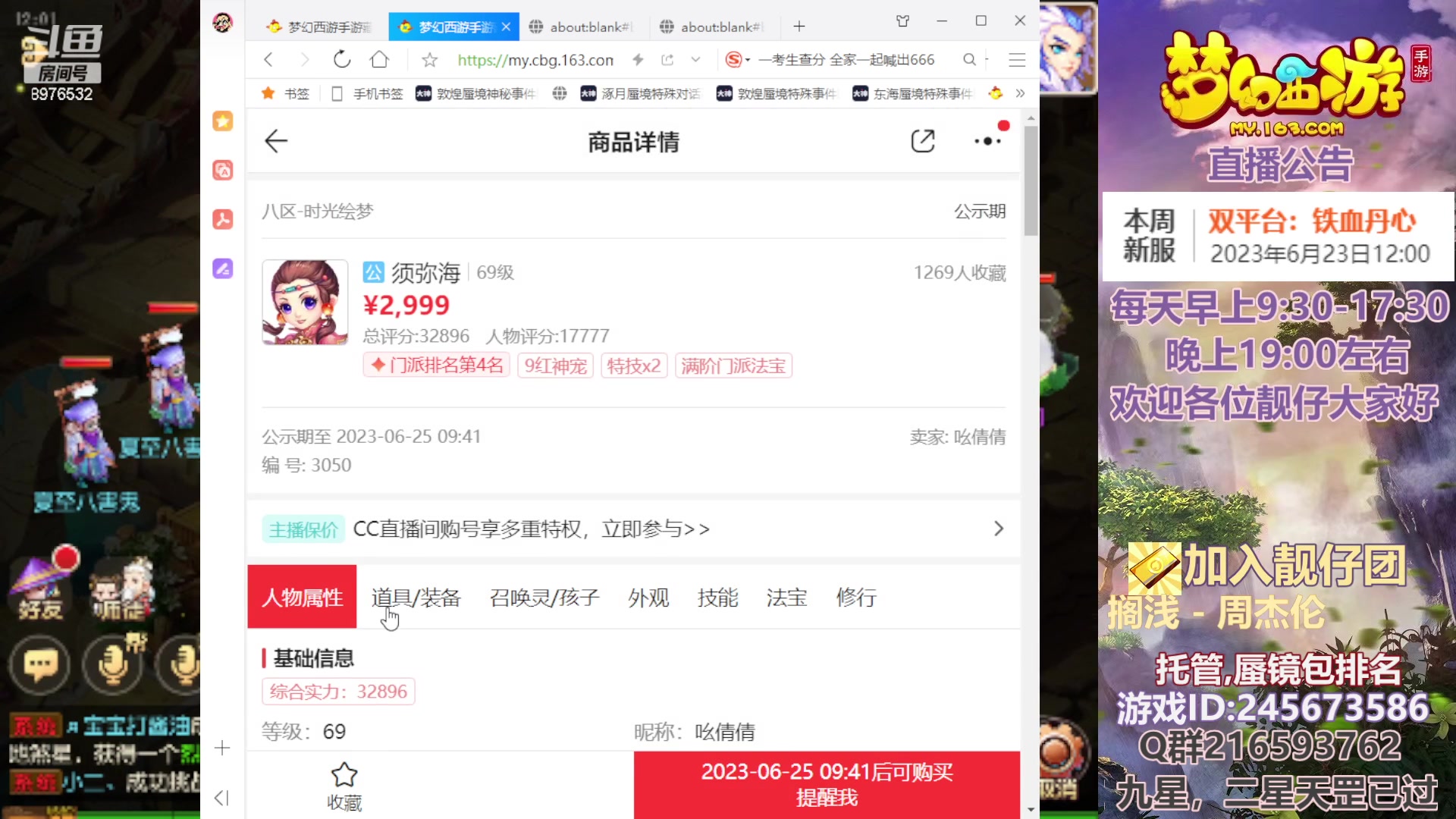Viewport: 1456px width, 819px height.
Task: Bookmark page with the star icon
Action: click(x=430, y=60)
